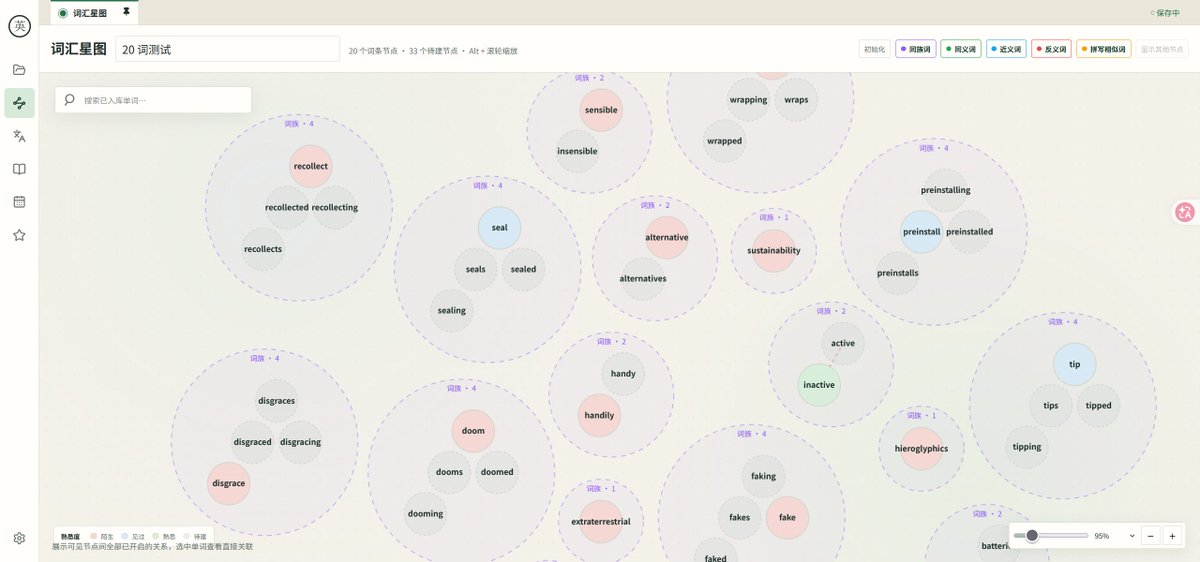Viewport: 1200px width, 562px height.
Task: Click the 保存中 saving status text
Action: click(x=1166, y=13)
